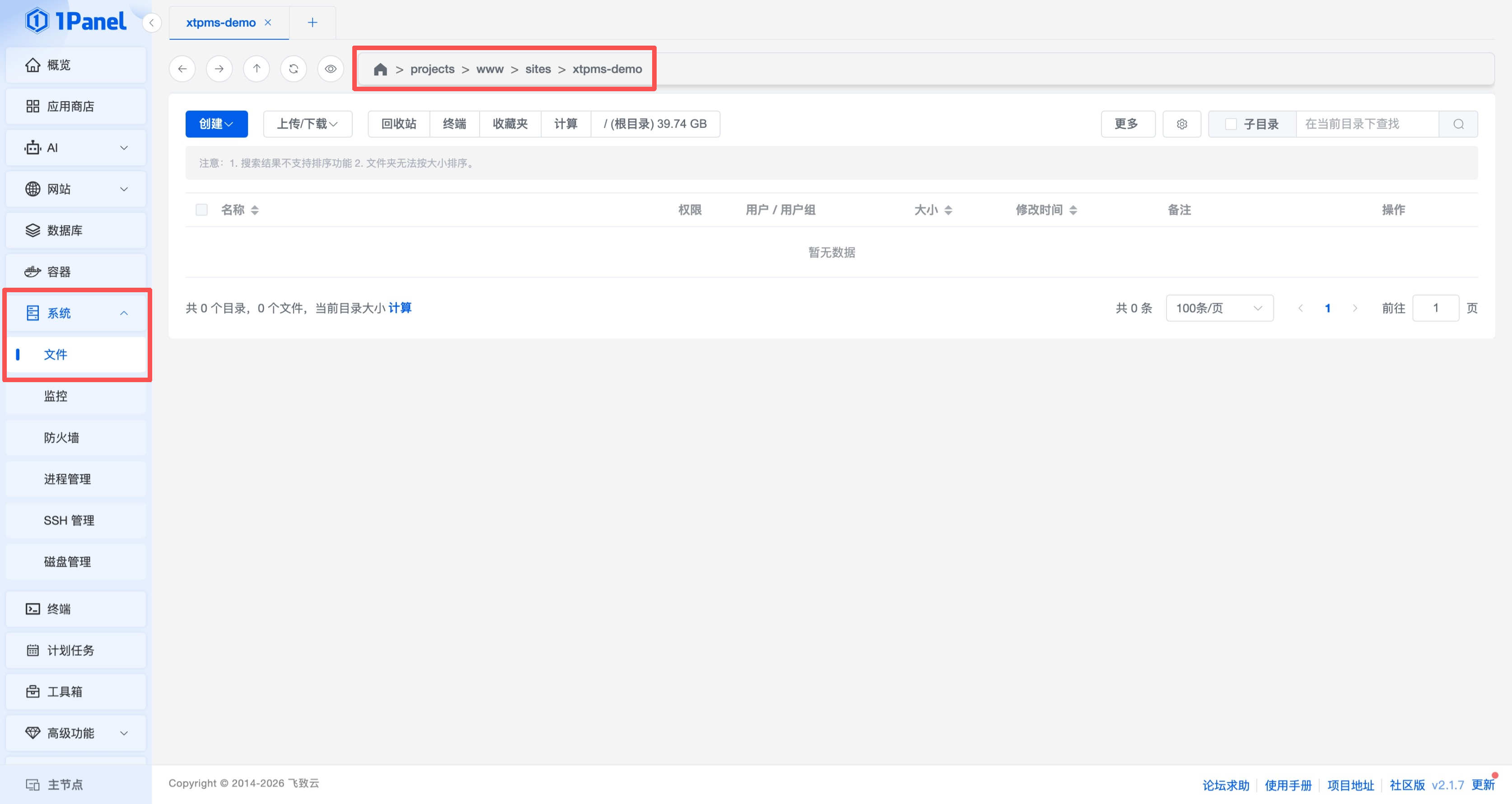Image resolution: width=1512 pixels, height=804 pixels.
Task: Click the 前往 page number input
Action: pos(1436,308)
